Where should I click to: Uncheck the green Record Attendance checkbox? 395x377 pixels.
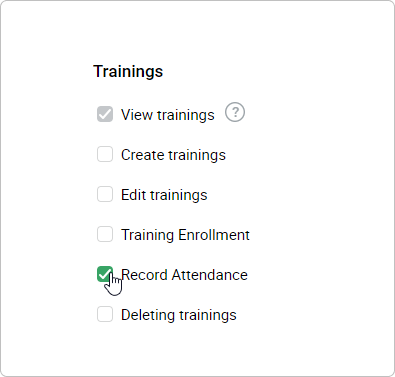click(x=105, y=274)
